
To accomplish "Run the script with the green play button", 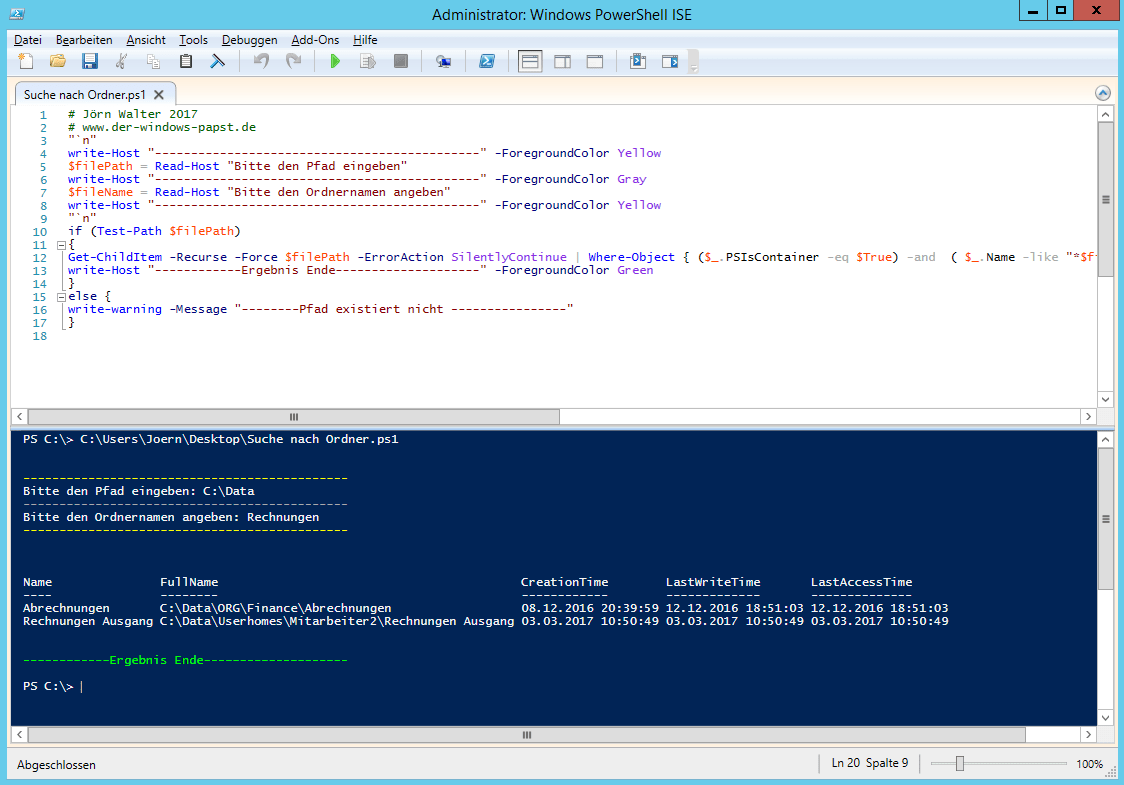I will [335, 62].
